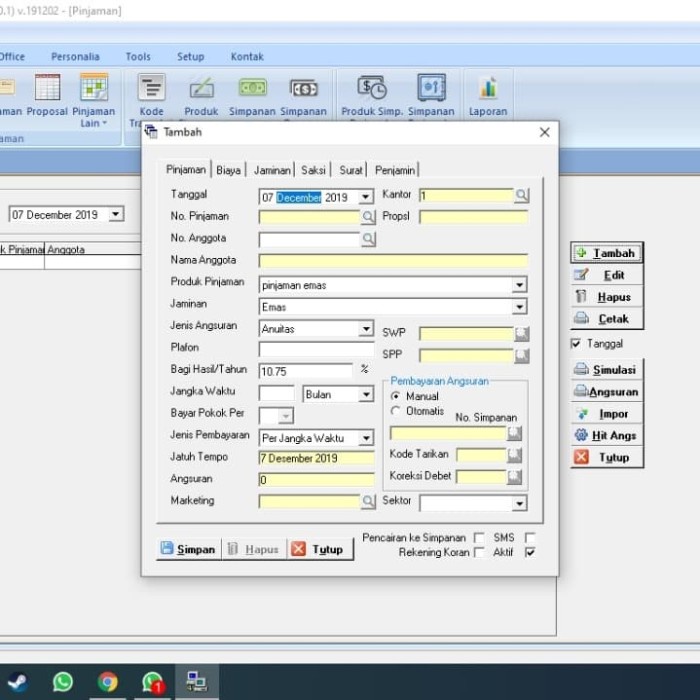Open Tanggal date dropdown in dialog

(x=366, y=197)
